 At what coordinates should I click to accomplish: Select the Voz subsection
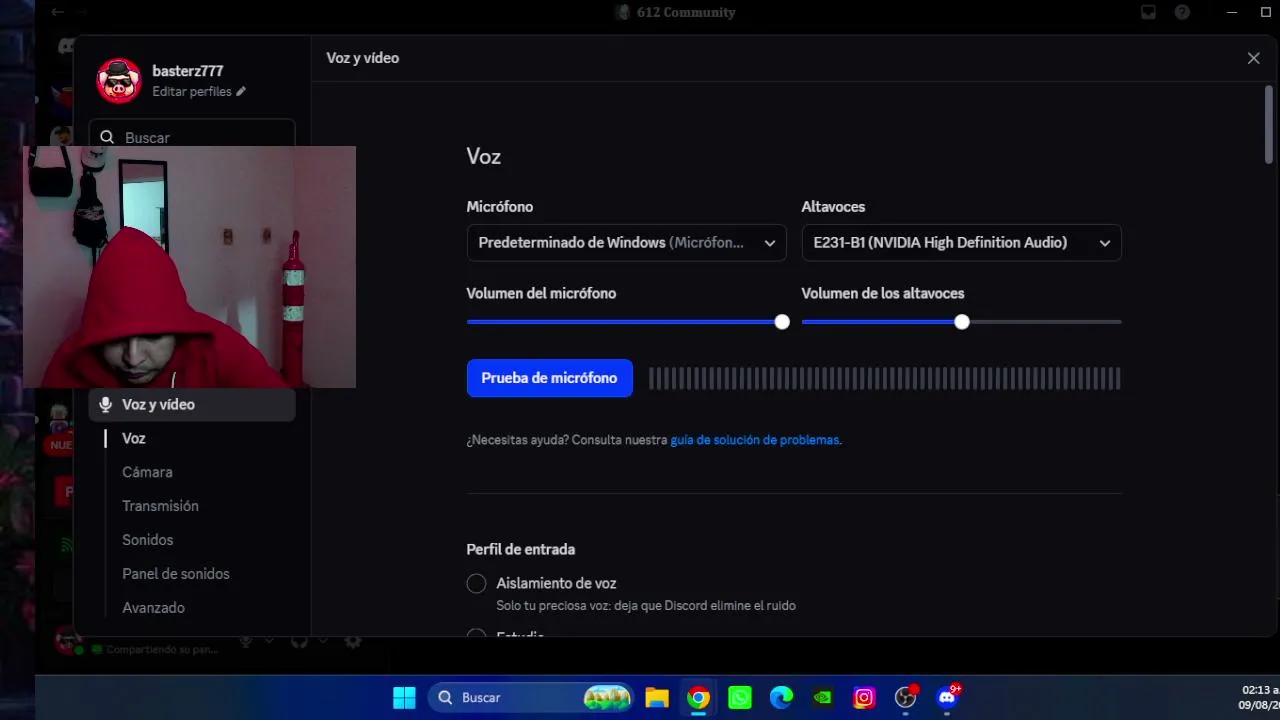(x=134, y=439)
